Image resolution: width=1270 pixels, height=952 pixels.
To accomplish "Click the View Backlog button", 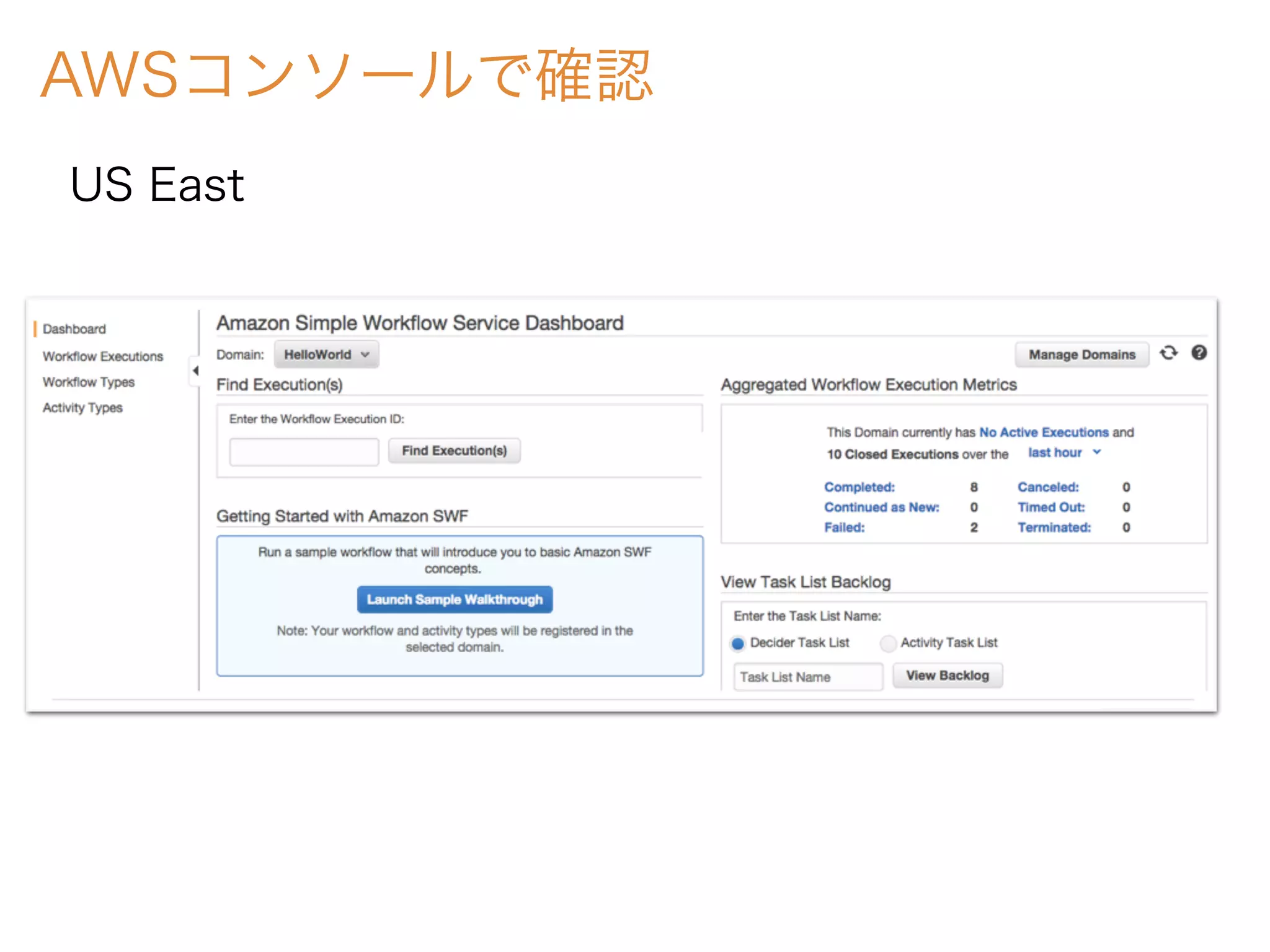I will [948, 676].
